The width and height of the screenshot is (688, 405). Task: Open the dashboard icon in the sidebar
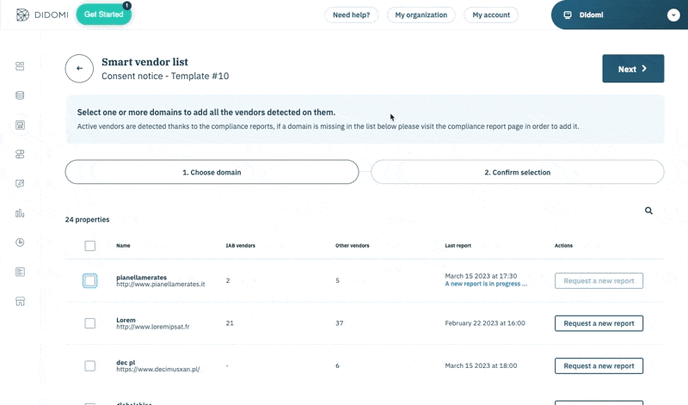tap(20, 66)
